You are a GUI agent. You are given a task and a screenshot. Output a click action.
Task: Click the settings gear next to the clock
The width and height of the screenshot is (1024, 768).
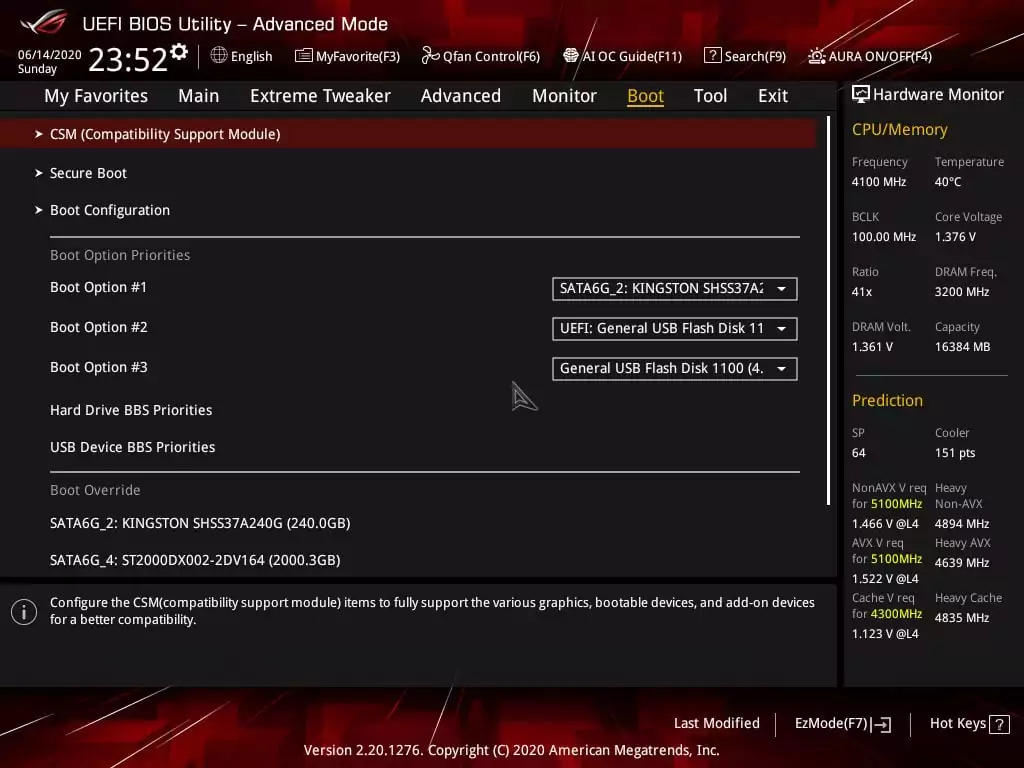179,51
